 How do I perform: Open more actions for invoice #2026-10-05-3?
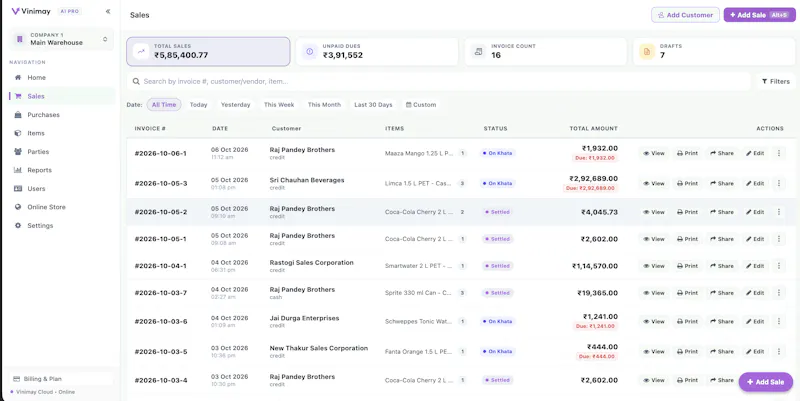779,183
